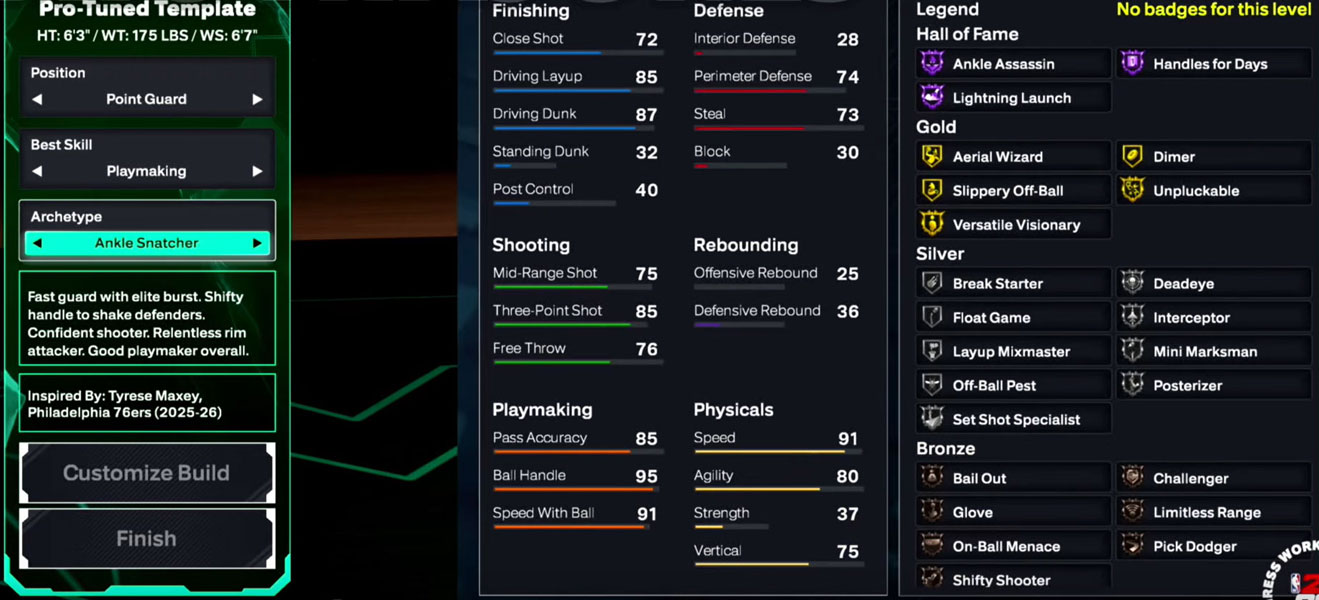Click the Handles for Days badge icon
1319x600 pixels.
[1134, 63]
